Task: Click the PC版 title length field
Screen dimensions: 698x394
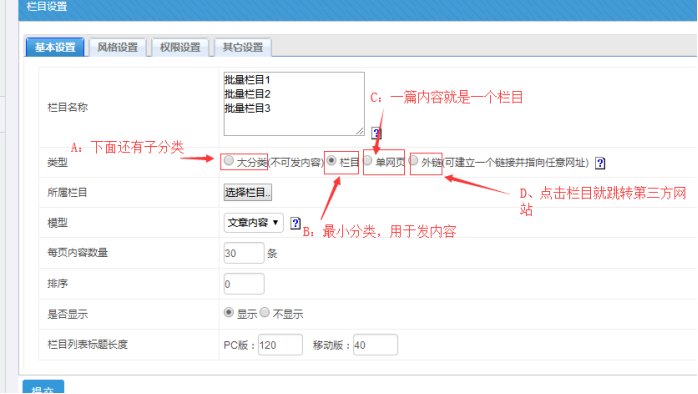Action: click(x=280, y=345)
